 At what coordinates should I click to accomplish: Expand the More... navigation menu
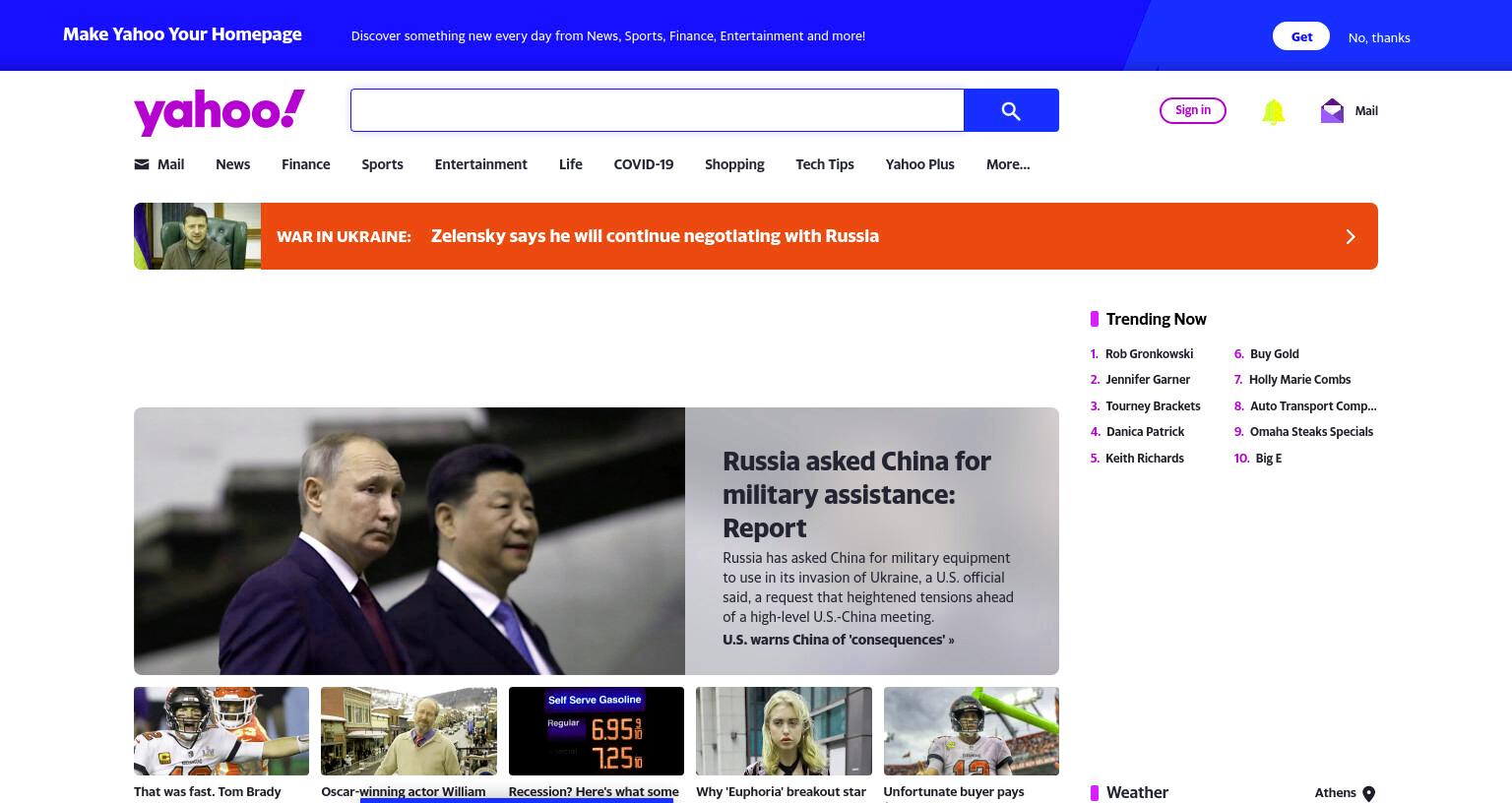pos(1008,164)
